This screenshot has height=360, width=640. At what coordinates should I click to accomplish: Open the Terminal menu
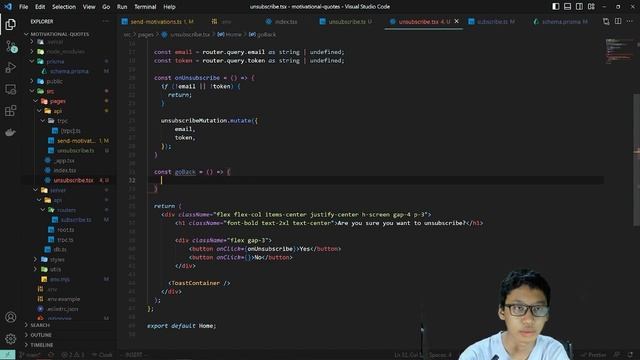(145, 7)
